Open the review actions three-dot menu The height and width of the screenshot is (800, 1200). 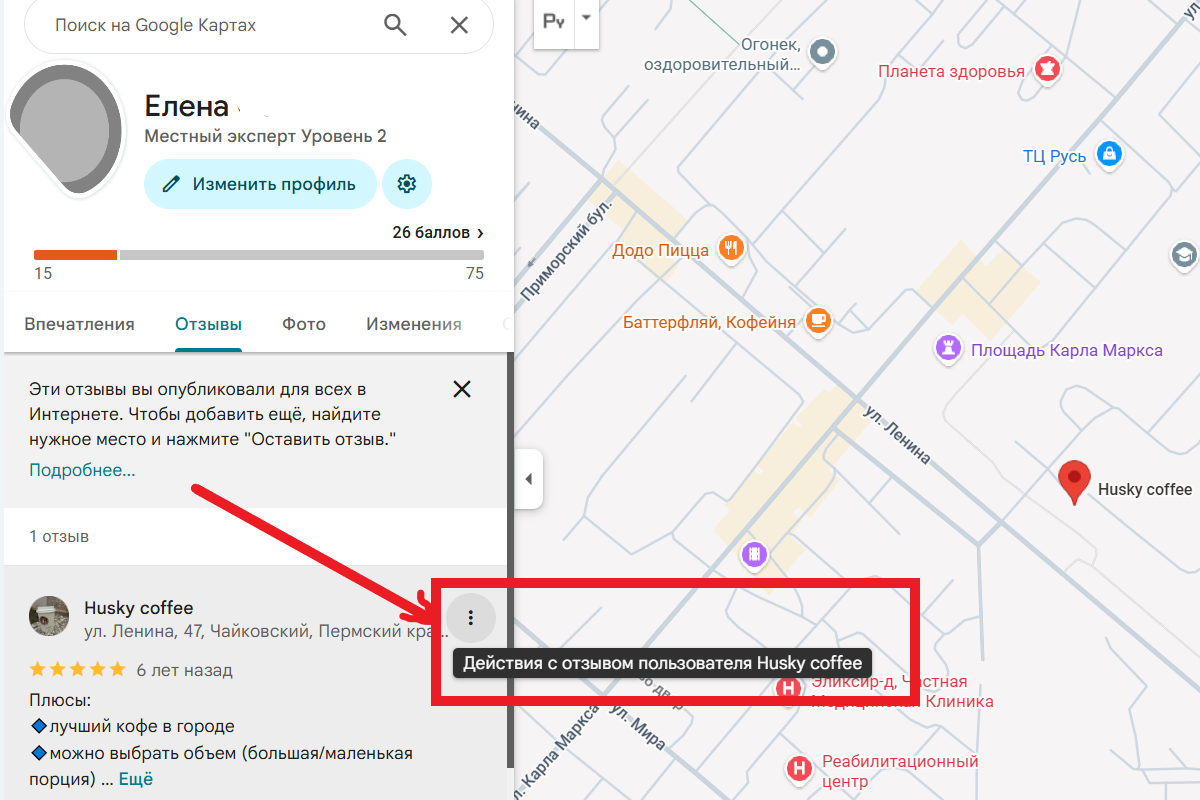(x=470, y=618)
